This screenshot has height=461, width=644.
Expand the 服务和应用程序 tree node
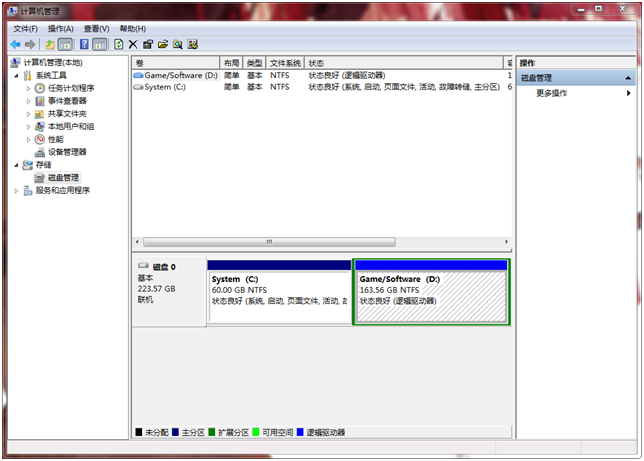coord(17,190)
